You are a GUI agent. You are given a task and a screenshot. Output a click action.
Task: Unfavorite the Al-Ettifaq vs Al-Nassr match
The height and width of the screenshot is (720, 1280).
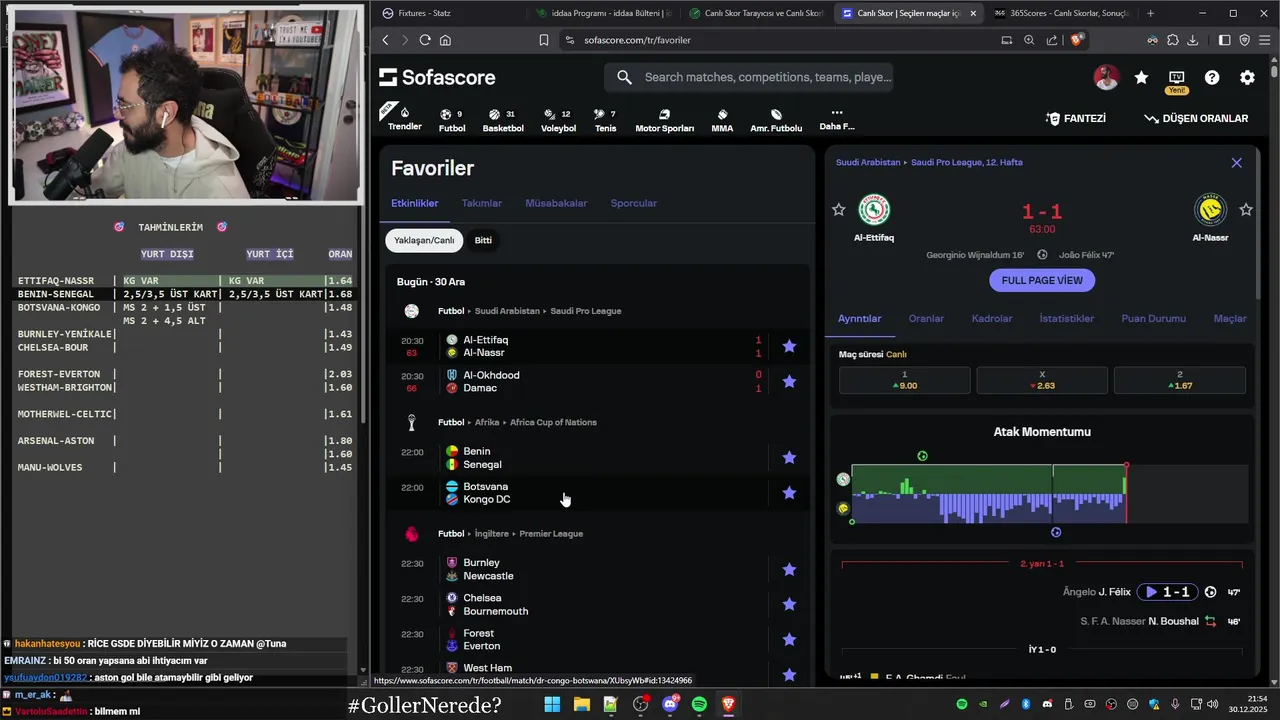pyautogui.click(x=789, y=346)
